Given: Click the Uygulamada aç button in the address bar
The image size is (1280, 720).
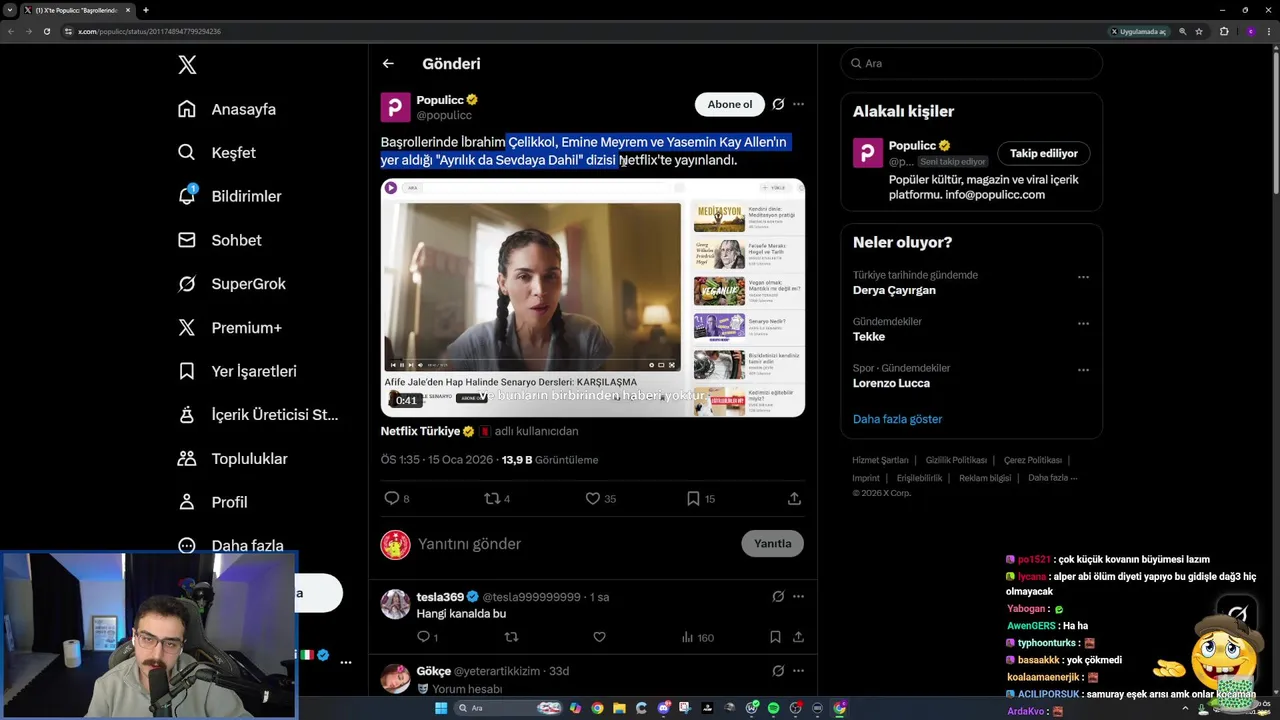Looking at the screenshot, I should click(x=1138, y=31).
